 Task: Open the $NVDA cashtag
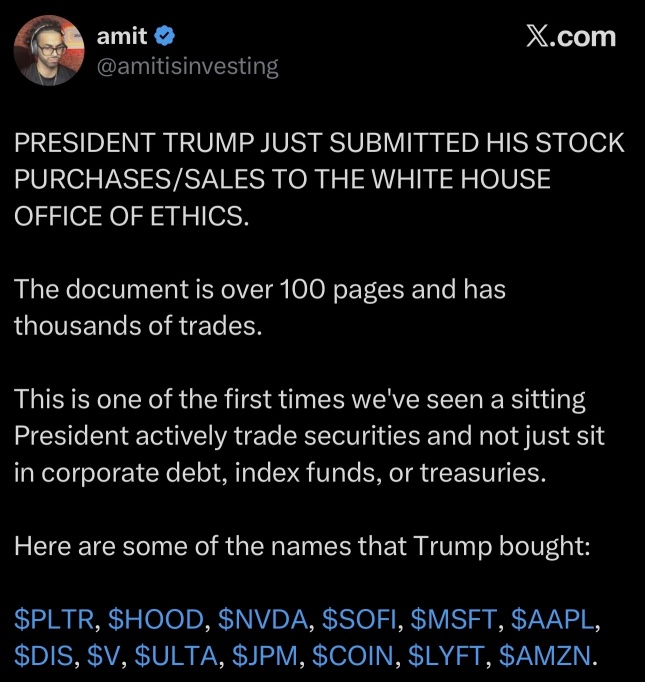[x=263, y=619]
